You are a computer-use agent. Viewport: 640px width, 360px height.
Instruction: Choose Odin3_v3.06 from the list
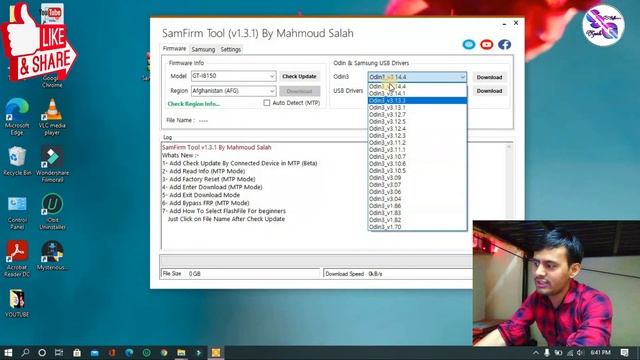point(417,192)
